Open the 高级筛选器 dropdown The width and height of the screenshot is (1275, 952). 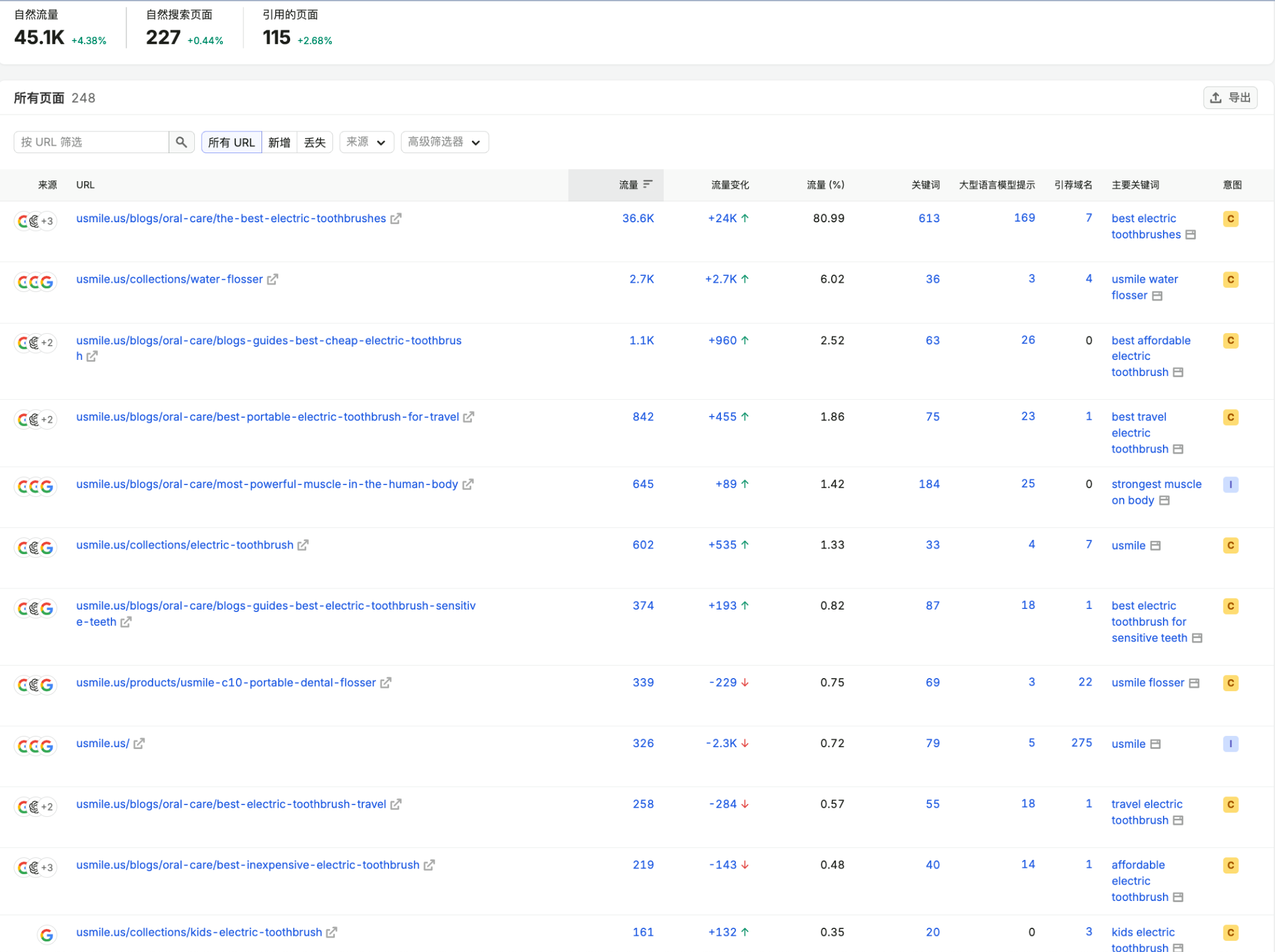click(x=445, y=142)
